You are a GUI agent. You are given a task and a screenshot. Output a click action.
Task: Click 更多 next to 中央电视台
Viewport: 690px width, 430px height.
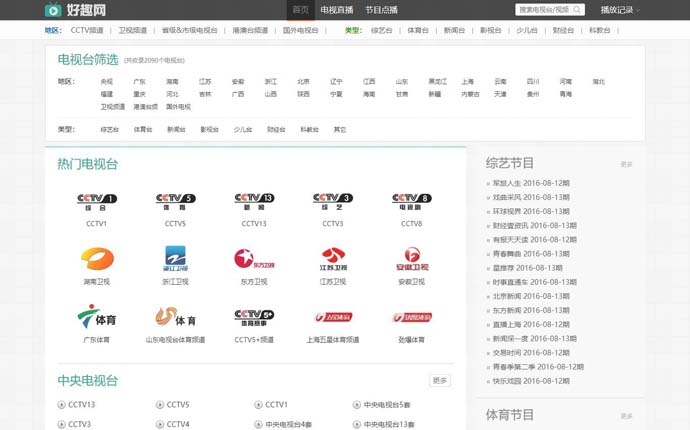point(440,380)
